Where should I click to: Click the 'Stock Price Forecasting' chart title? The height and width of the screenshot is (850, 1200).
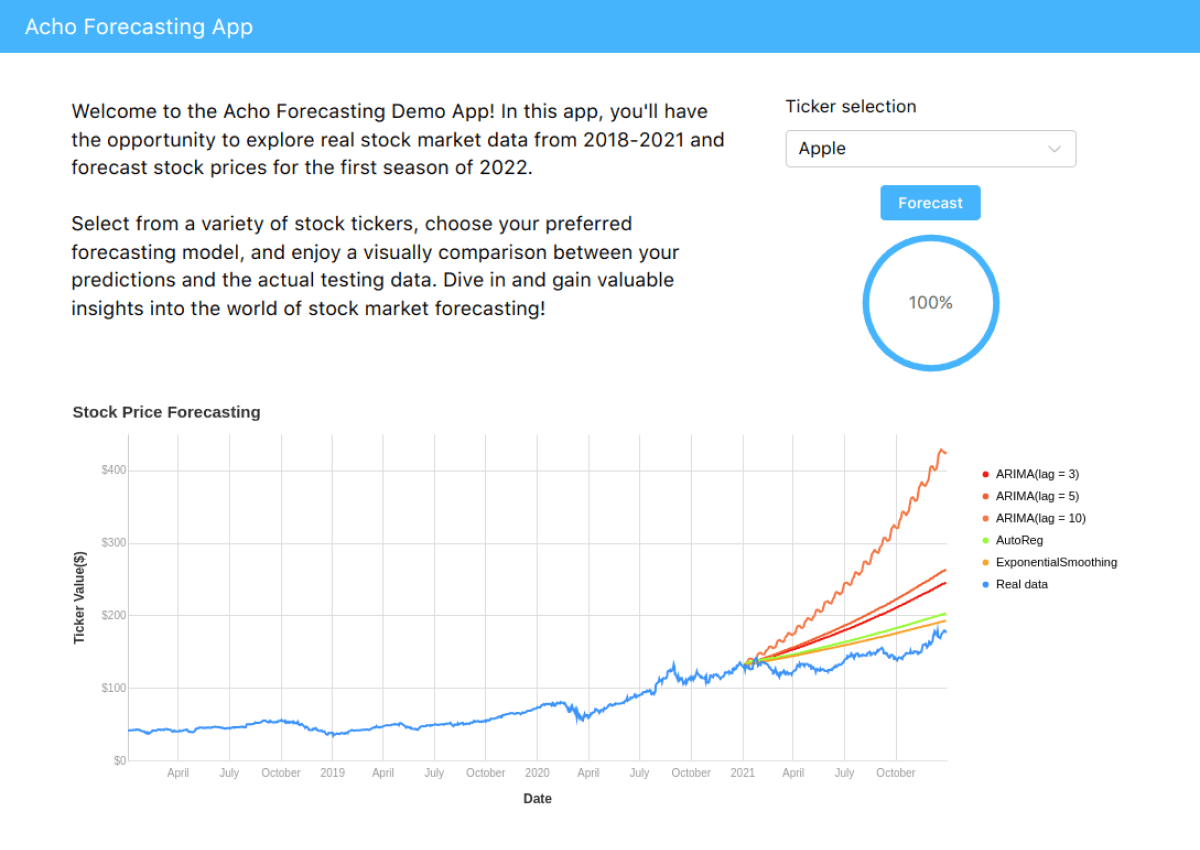[x=166, y=412]
